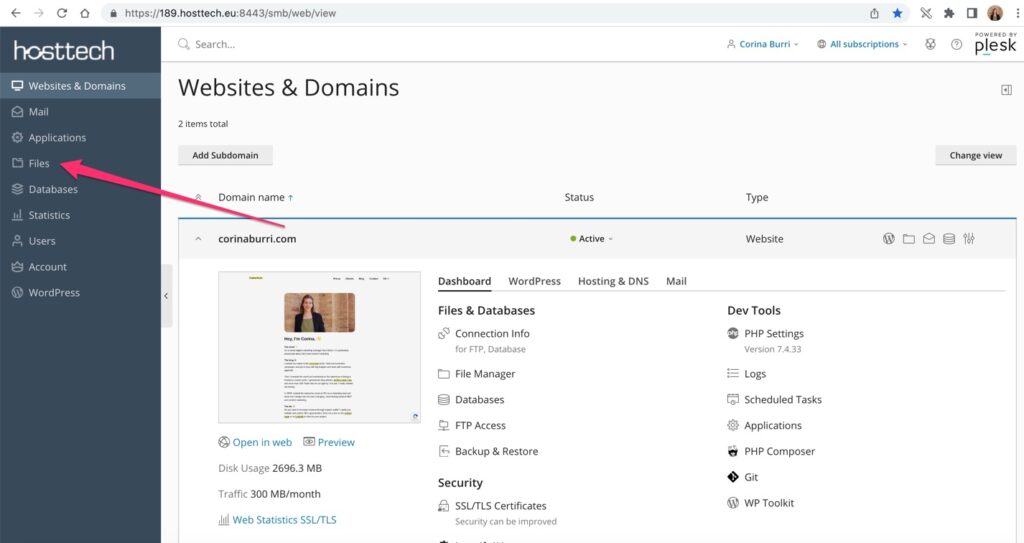Image resolution: width=1024 pixels, height=543 pixels.
Task: Open Databases link in dashboard
Action: click(x=479, y=399)
